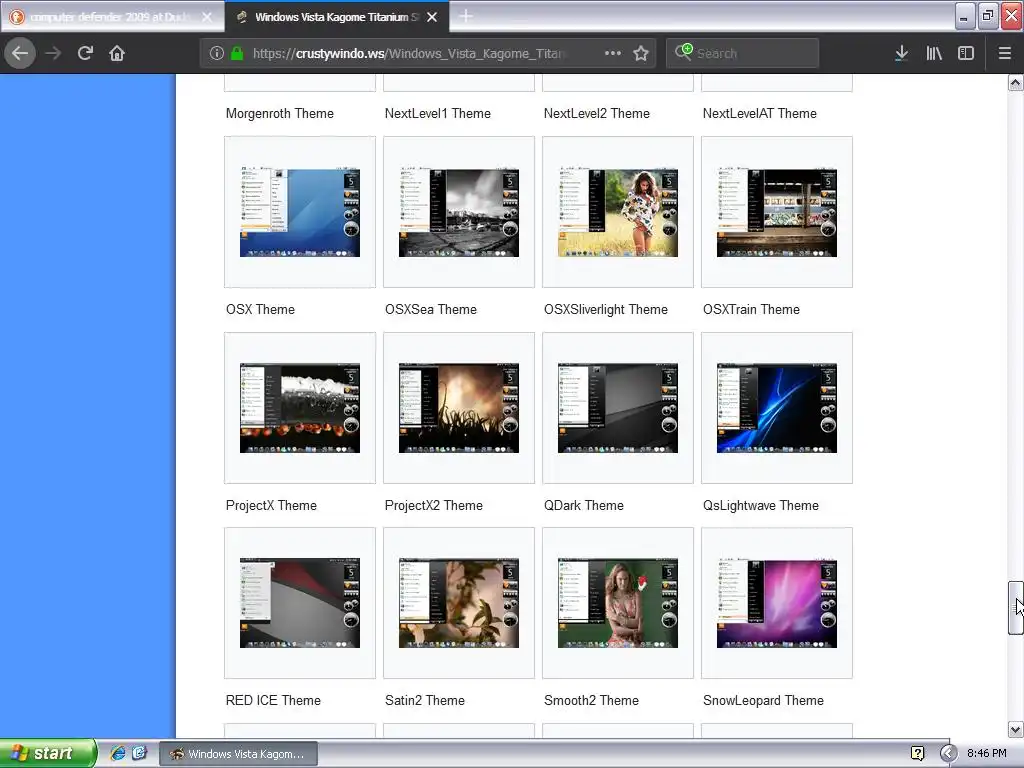
Task: Open the OSXSea Theme thumbnail
Action: point(458,212)
